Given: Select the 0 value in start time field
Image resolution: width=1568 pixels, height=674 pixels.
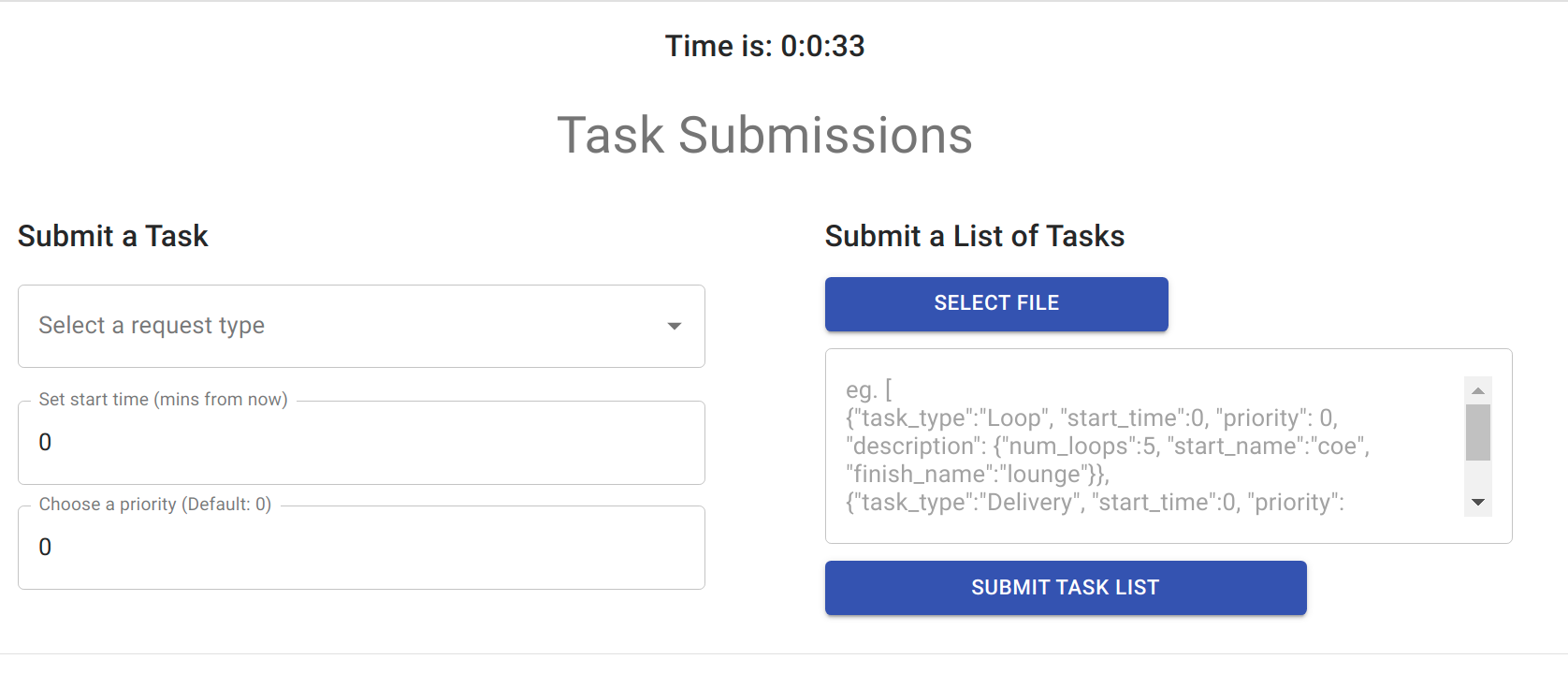Looking at the screenshot, I should (x=45, y=442).
